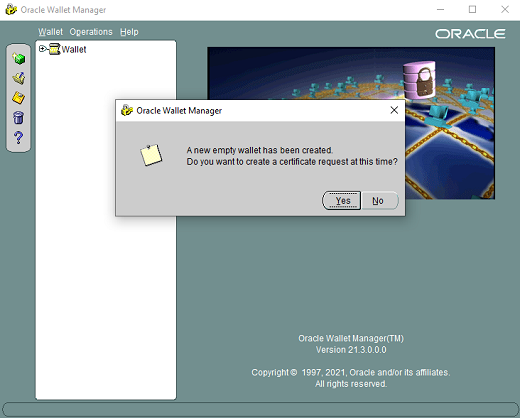Click Yes to create certificate request
The image size is (520, 418).
(x=342, y=201)
